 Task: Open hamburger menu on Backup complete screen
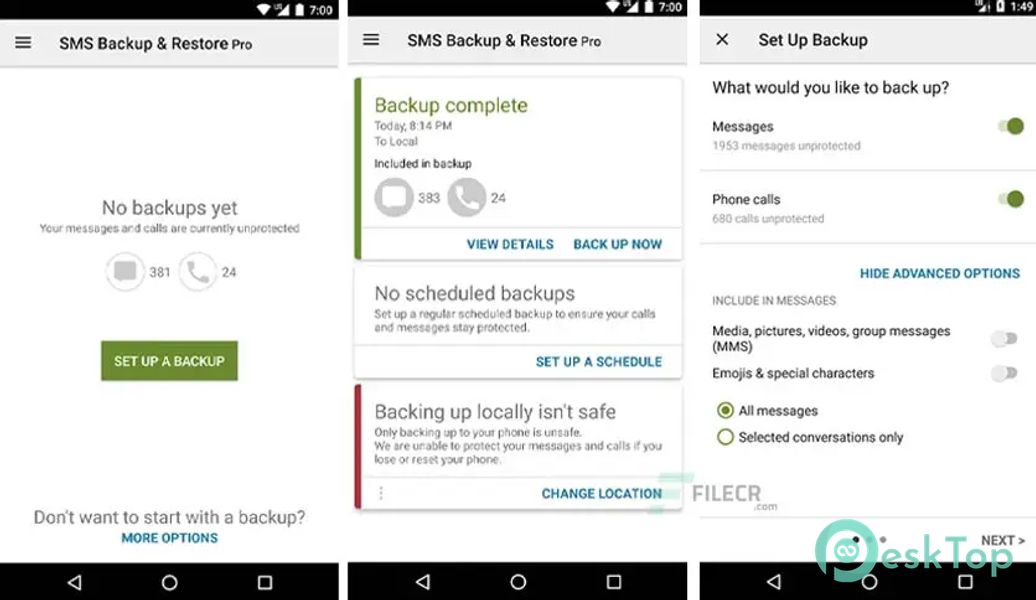[x=371, y=40]
